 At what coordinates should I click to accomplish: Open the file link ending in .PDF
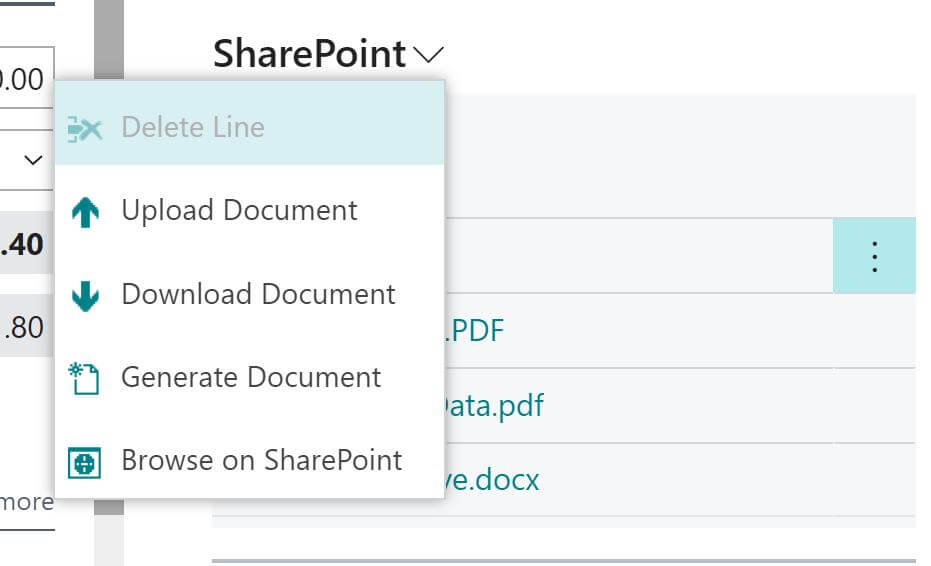(474, 330)
